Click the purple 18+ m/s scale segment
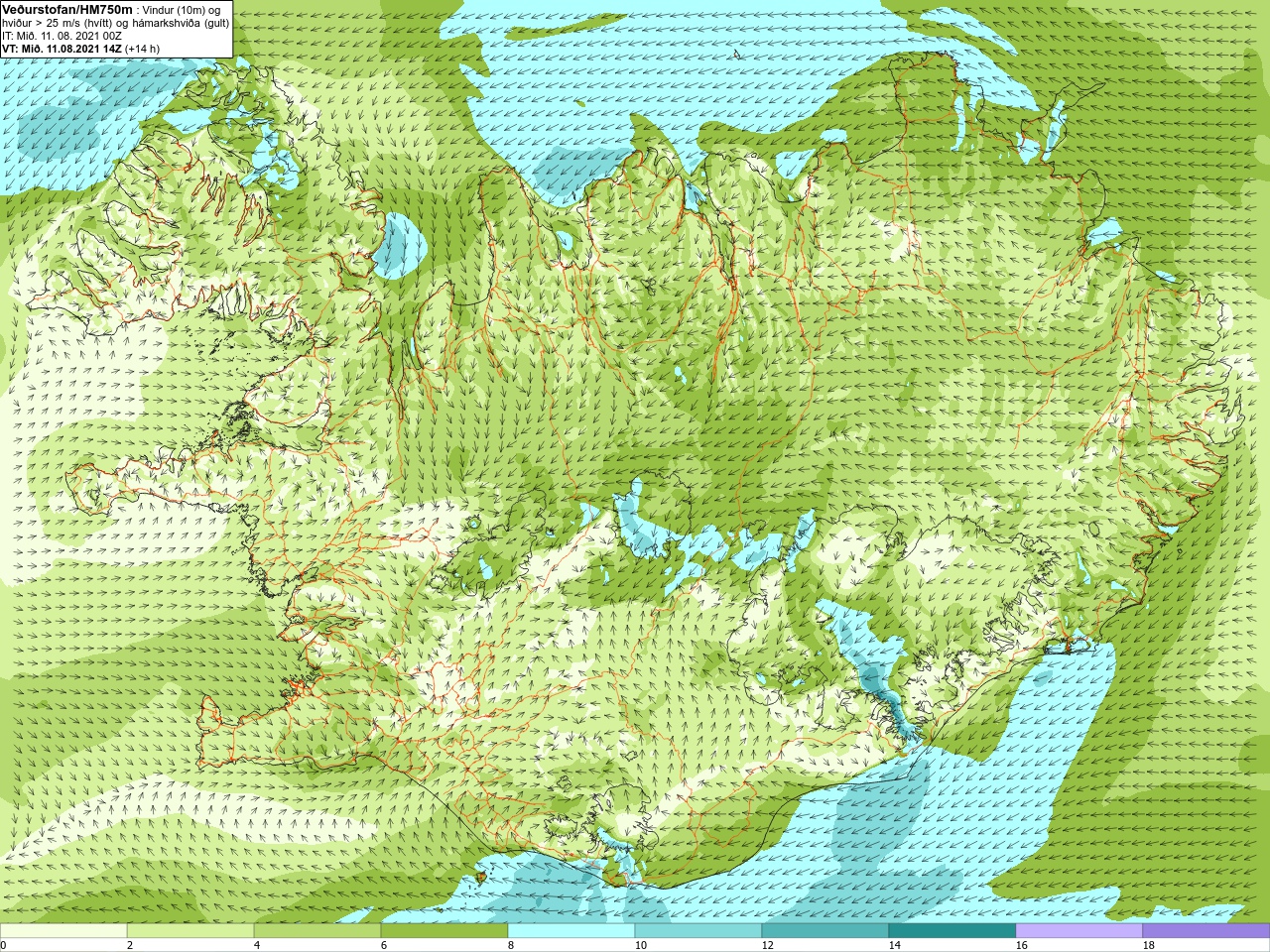The width and height of the screenshot is (1270, 952). coord(1206,931)
